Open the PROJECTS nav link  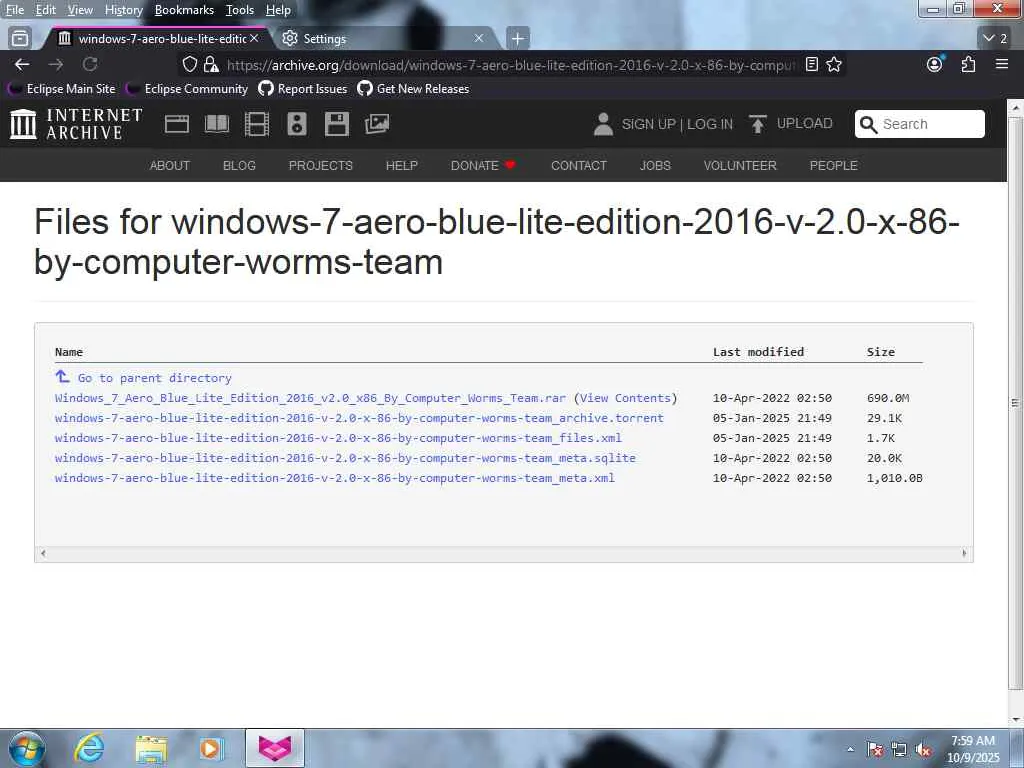pyautogui.click(x=321, y=165)
